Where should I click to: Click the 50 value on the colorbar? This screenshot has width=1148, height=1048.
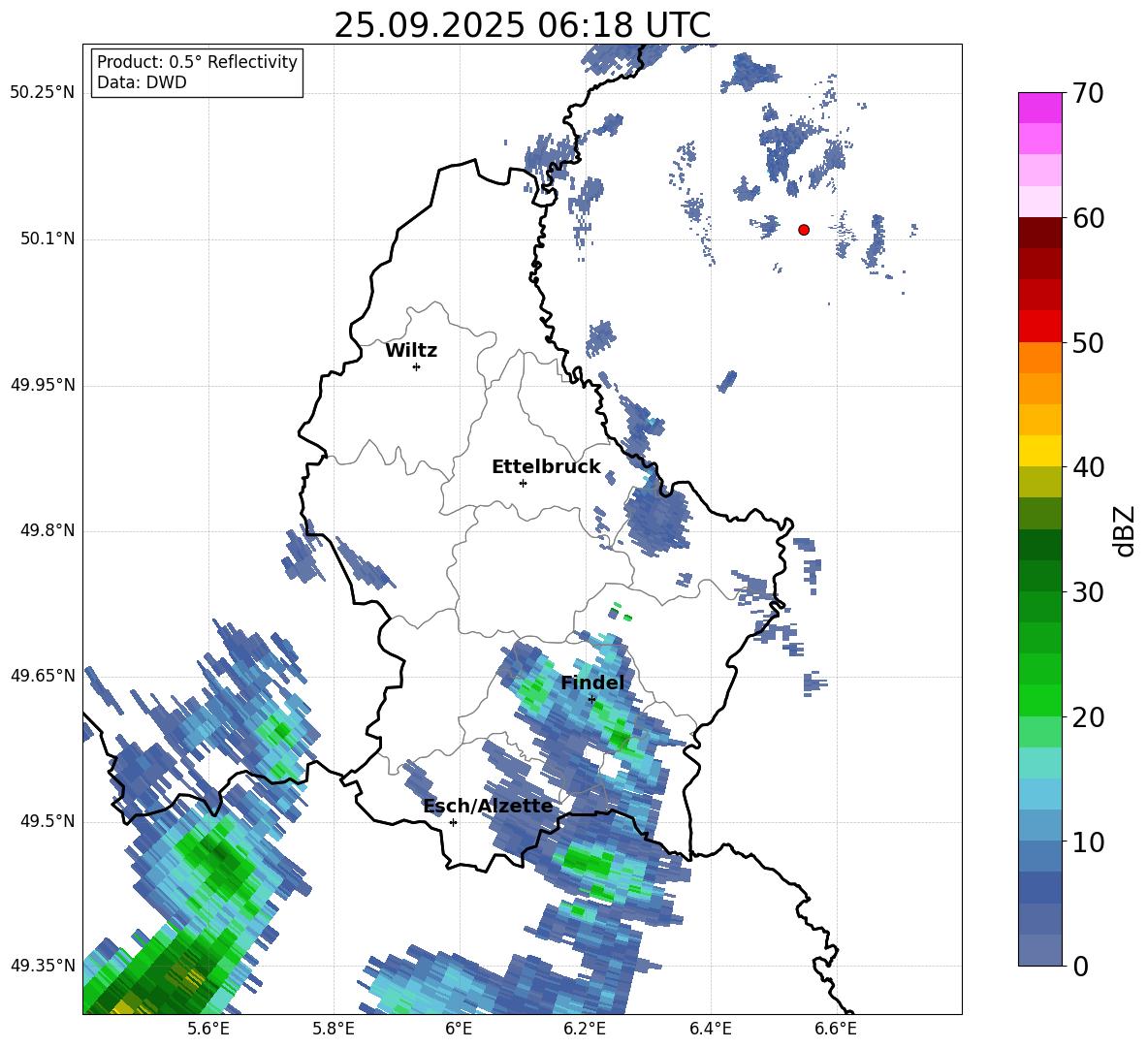point(1088,342)
